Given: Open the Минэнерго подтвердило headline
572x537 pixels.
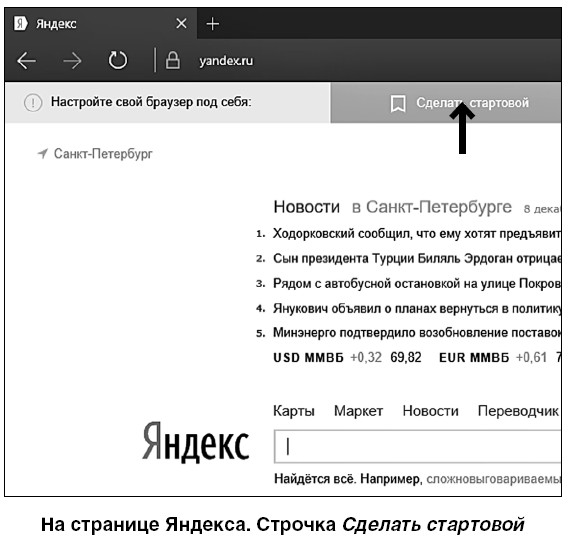Looking at the screenshot, I should click(417, 333).
